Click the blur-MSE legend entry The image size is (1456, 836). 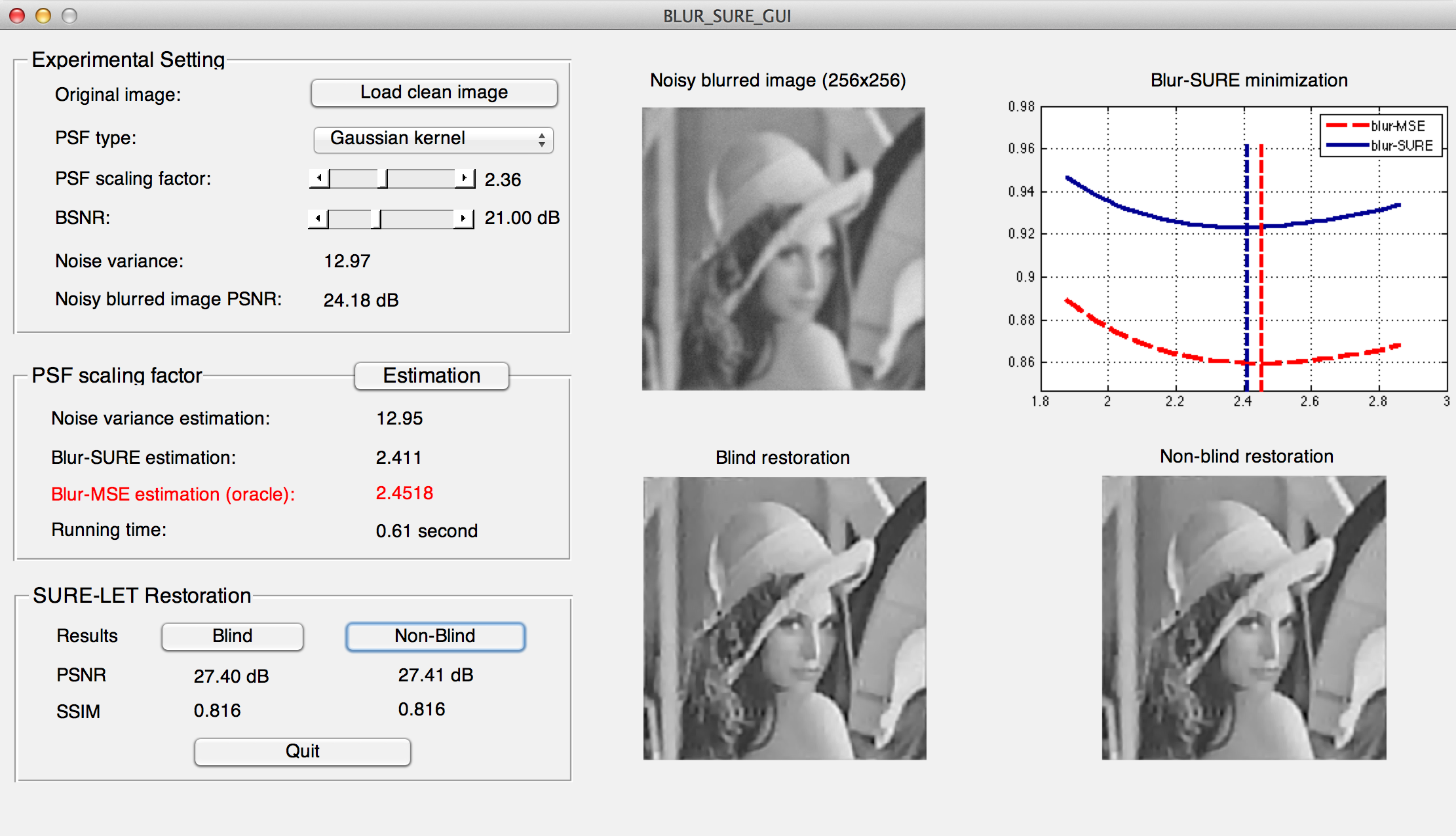(x=1375, y=126)
